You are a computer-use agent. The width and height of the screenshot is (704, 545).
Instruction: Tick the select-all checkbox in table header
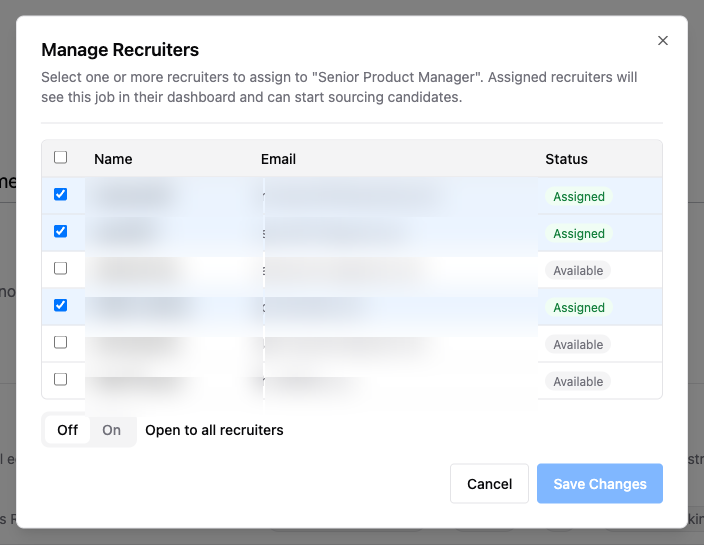[x=60, y=157]
